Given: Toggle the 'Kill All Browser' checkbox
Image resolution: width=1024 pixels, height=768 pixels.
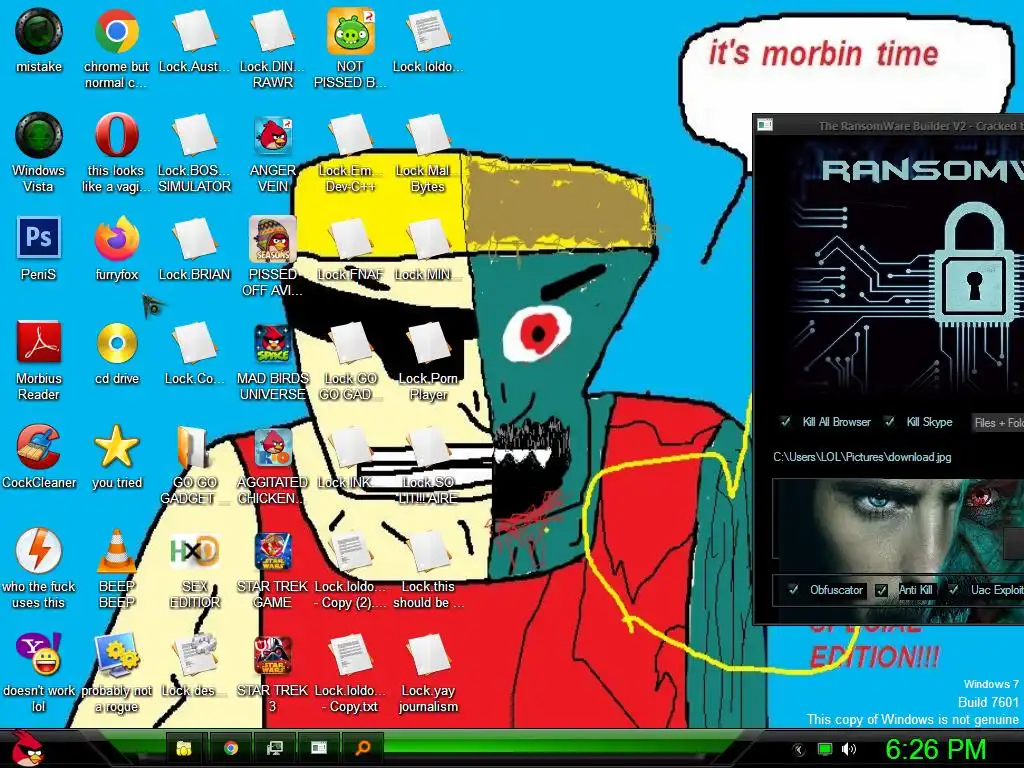Looking at the screenshot, I should (x=786, y=422).
